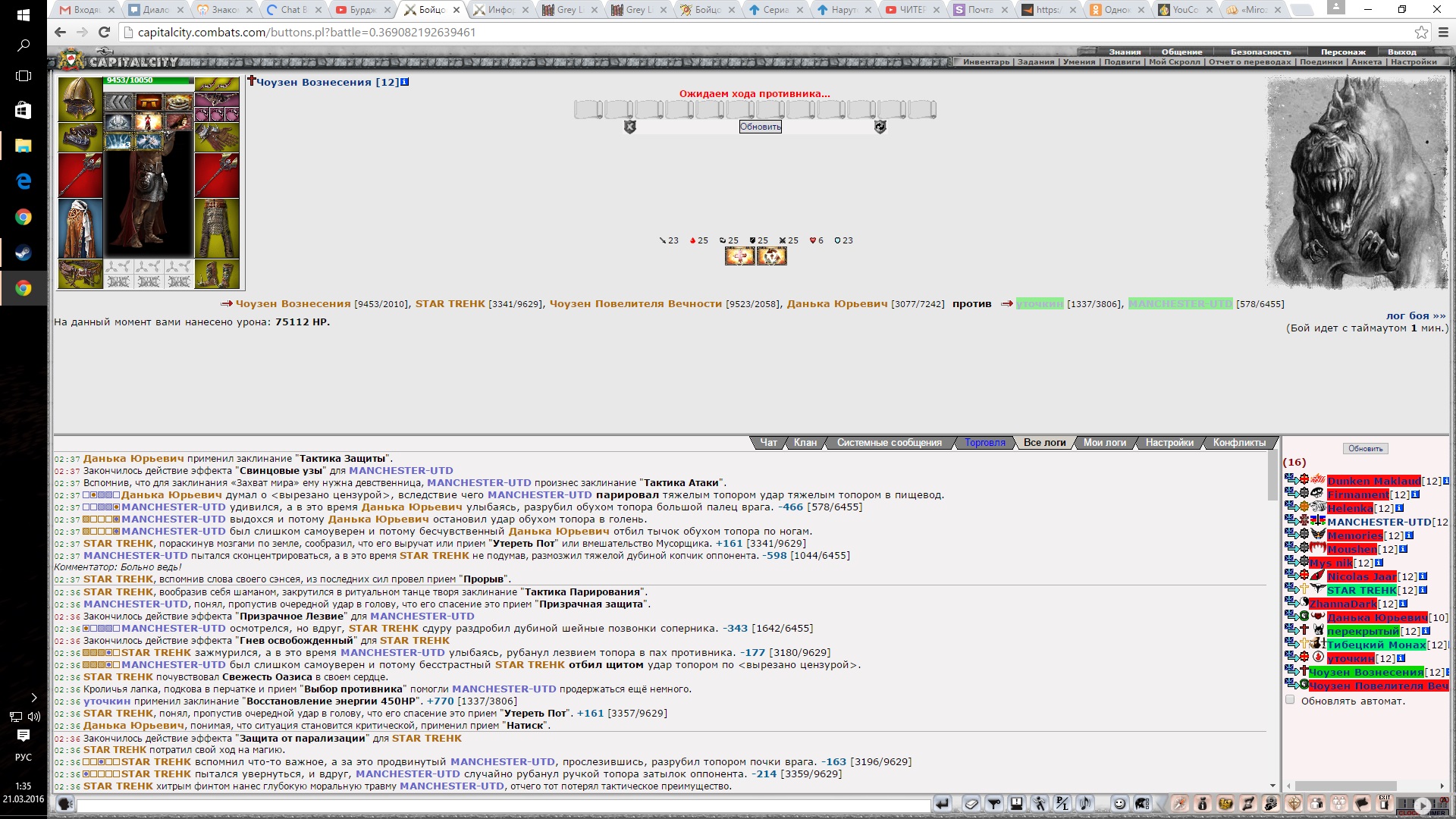Click the sound note toggle icon
The height and width of the screenshot is (819, 1456).
pyautogui.click(x=1085, y=804)
